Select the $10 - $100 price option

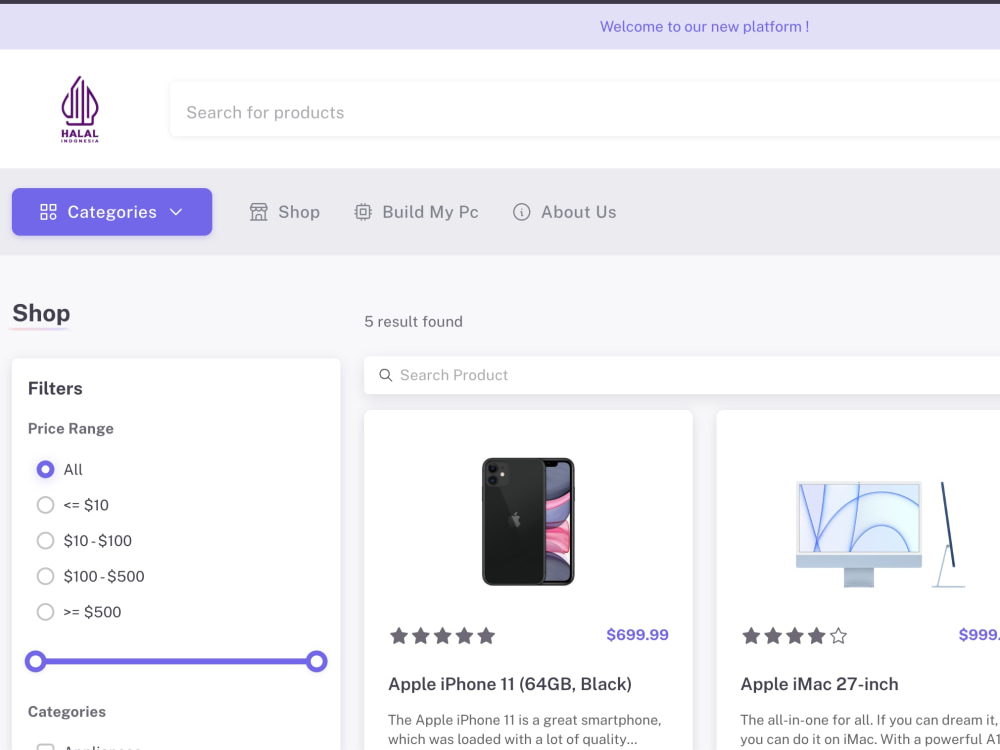(x=45, y=541)
